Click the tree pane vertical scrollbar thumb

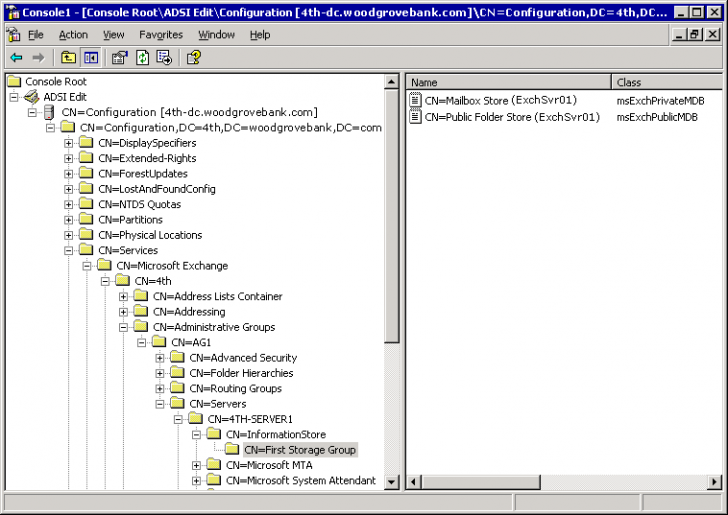(391, 216)
